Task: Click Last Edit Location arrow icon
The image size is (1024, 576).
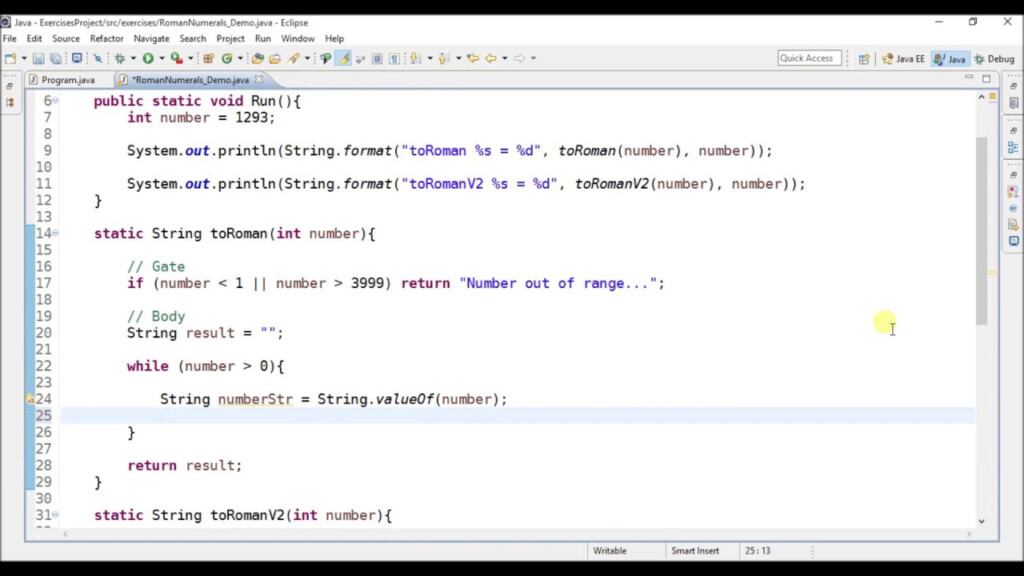Action: pos(473,59)
